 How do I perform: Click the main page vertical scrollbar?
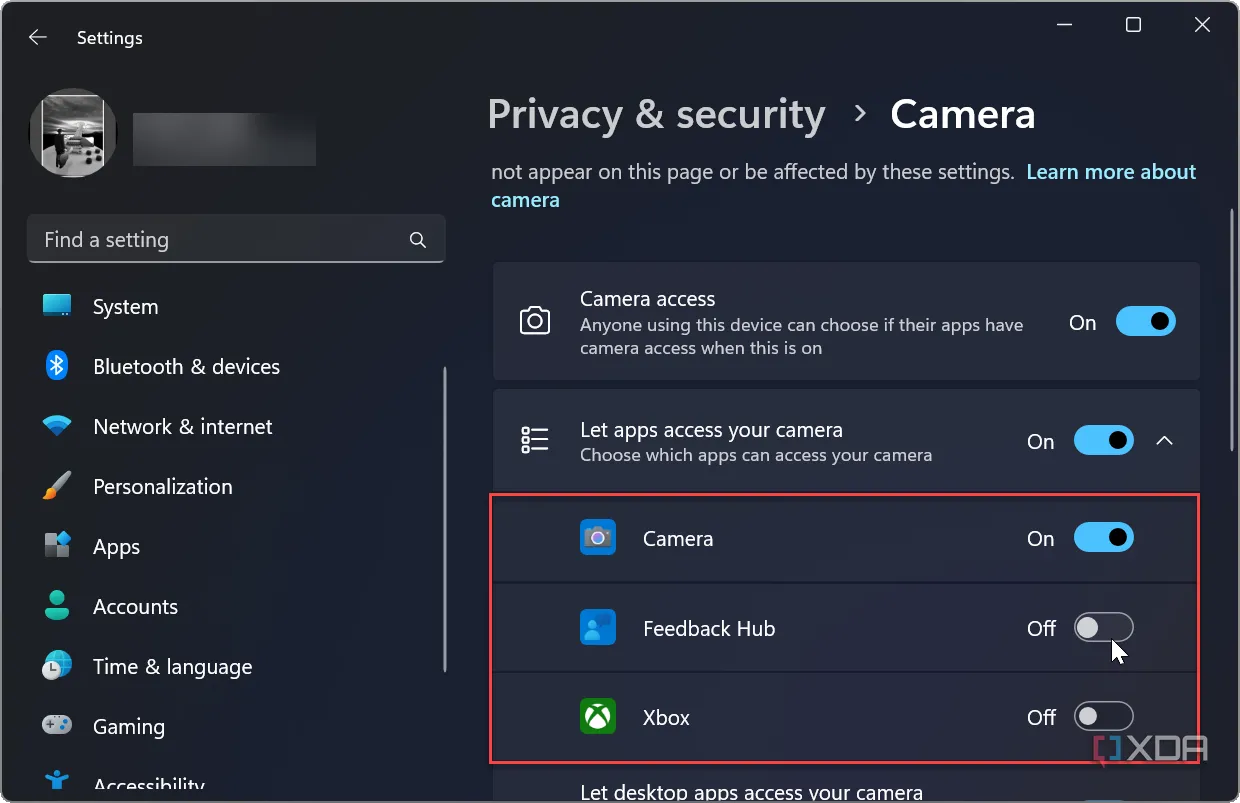tap(1232, 330)
